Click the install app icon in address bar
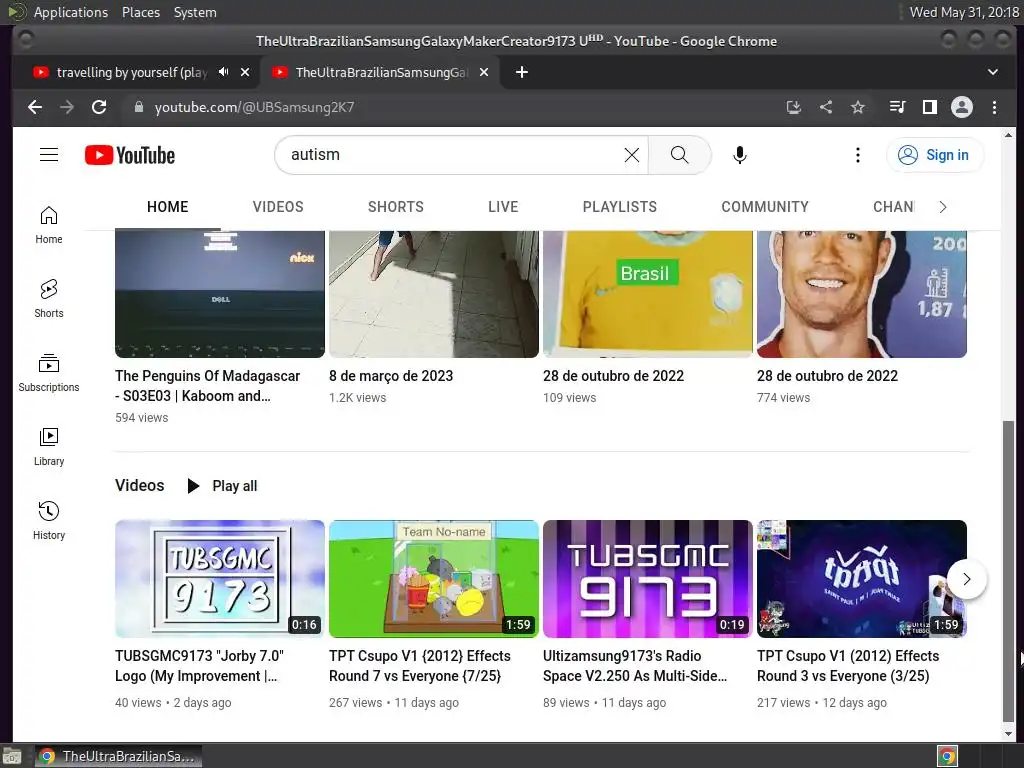The image size is (1024, 768). coord(793,107)
